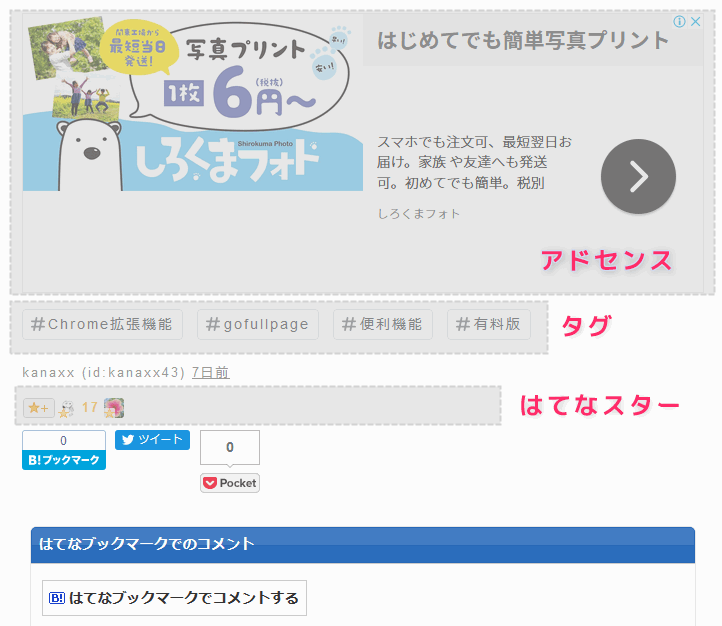This screenshot has width=722, height=626.
Task: Open the しろくまフォト banner image
Action: pos(192,103)
